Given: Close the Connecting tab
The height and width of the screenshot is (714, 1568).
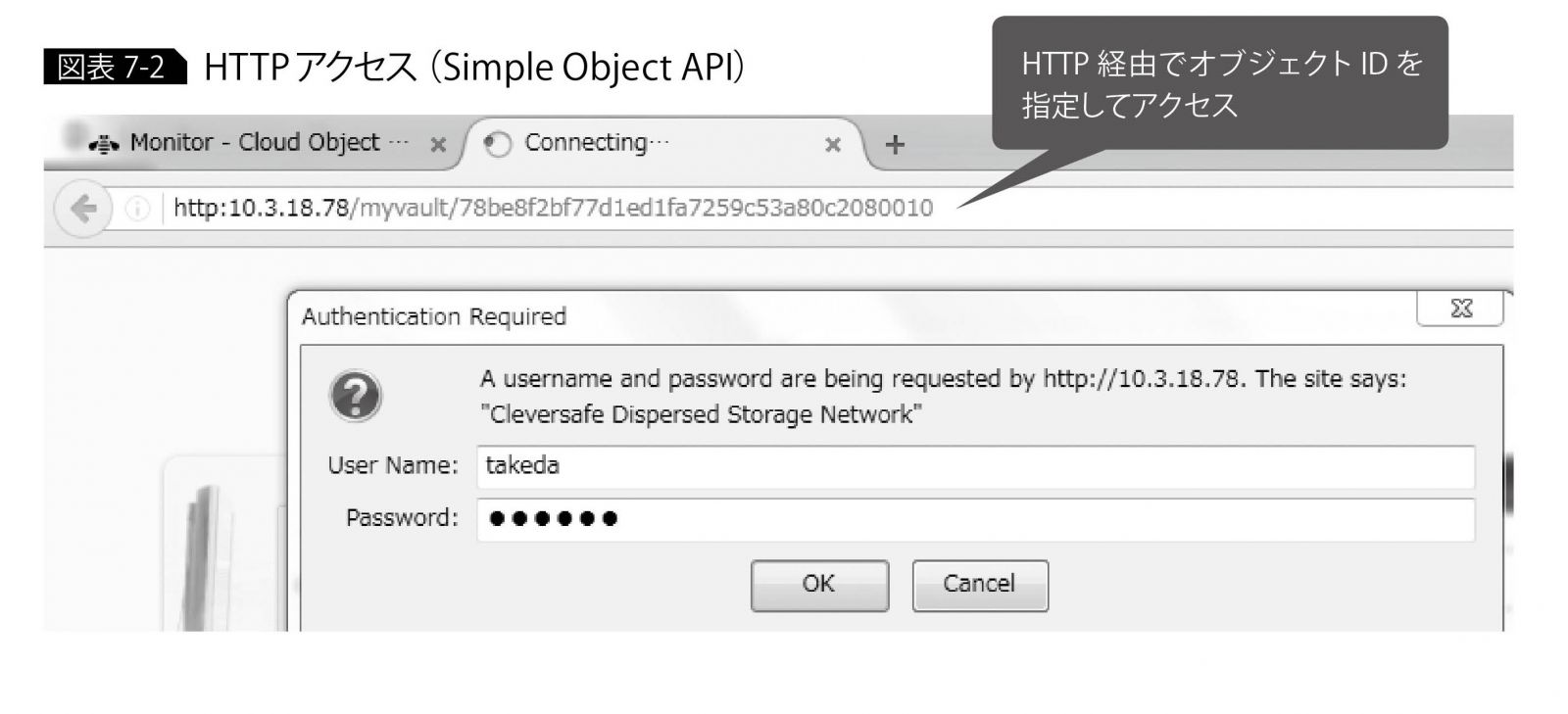Looking at the screenshot, I should coord(833,145).
